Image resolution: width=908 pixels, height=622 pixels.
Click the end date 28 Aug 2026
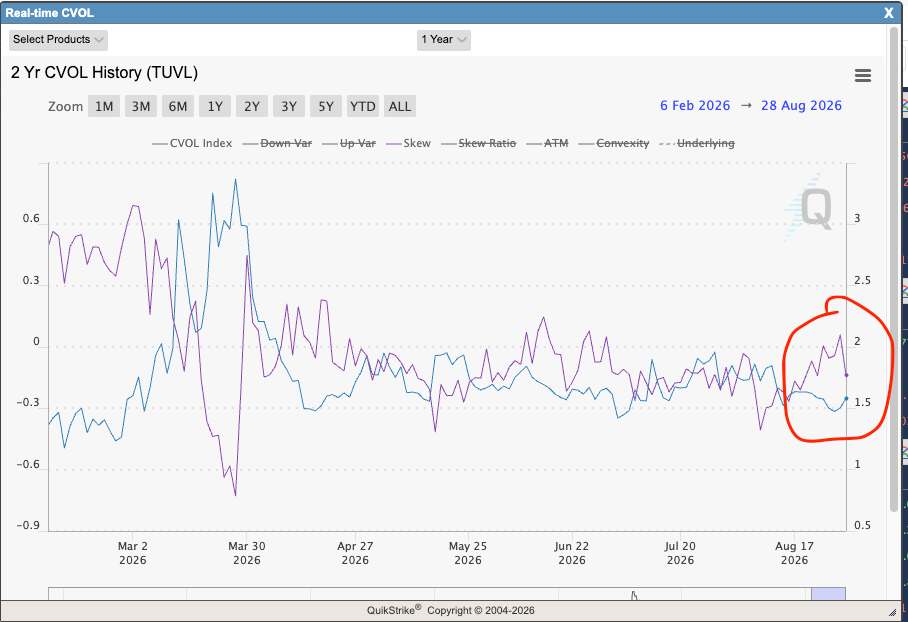801,105
